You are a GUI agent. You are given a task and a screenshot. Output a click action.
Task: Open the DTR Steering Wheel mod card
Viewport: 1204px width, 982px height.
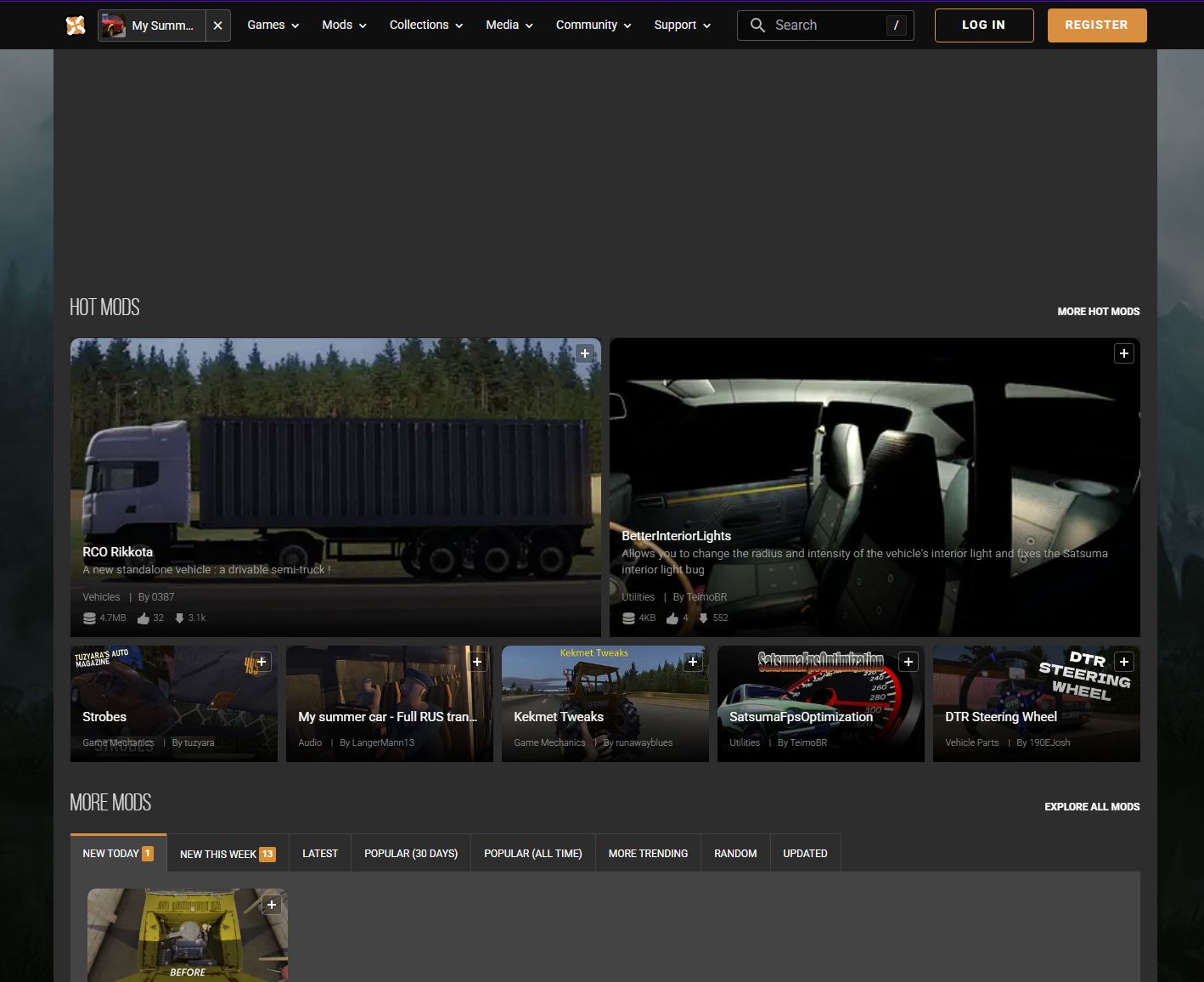[1037, 703]
